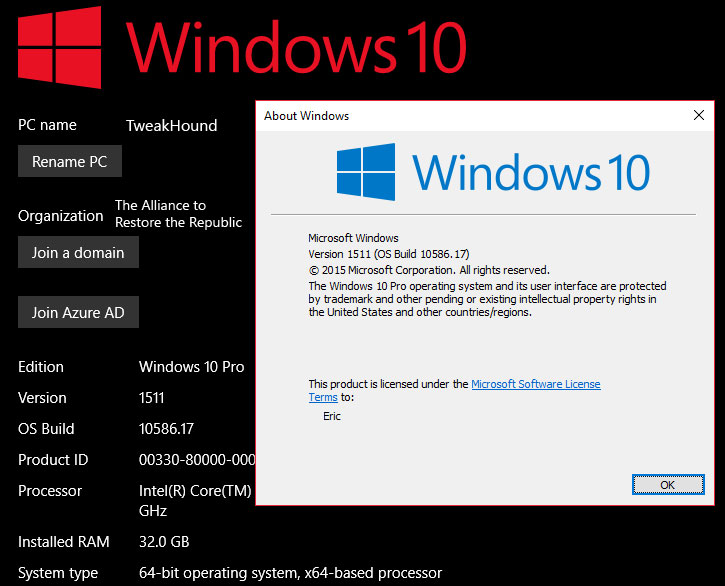
Task: Click the About Windows title bar text
Action: (307, 116)
